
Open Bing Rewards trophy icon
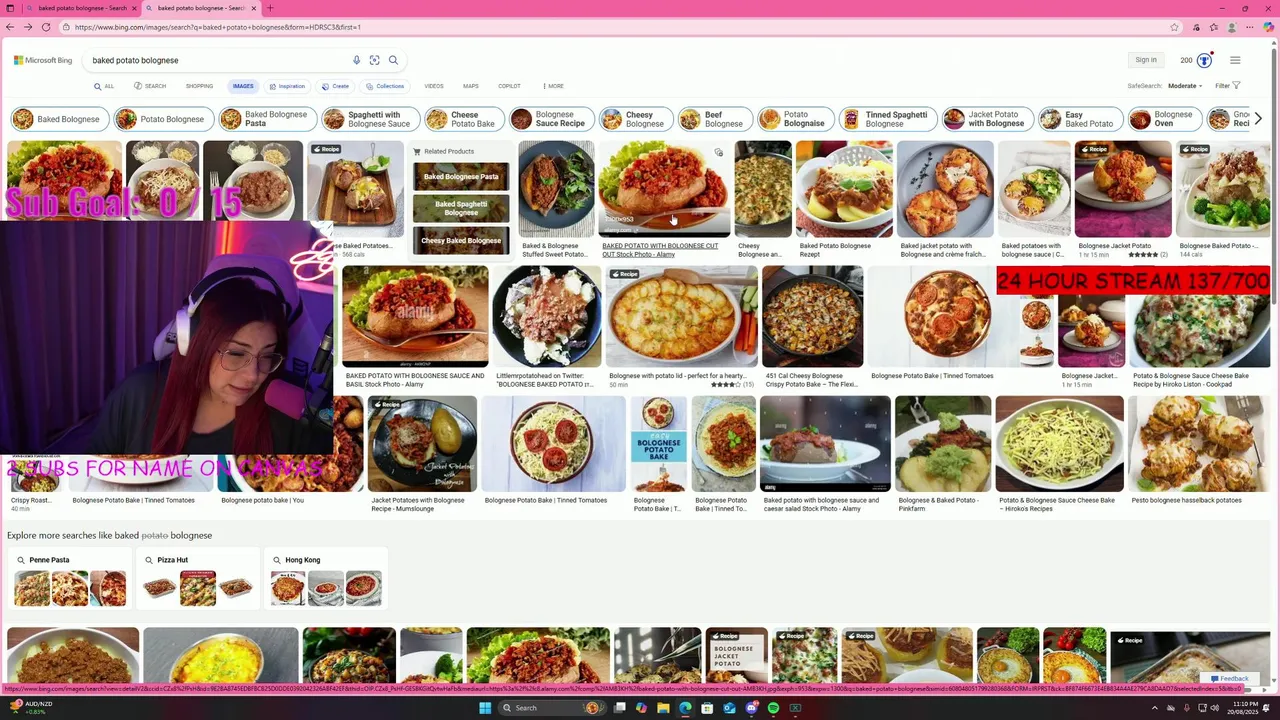coord(1204,60)
